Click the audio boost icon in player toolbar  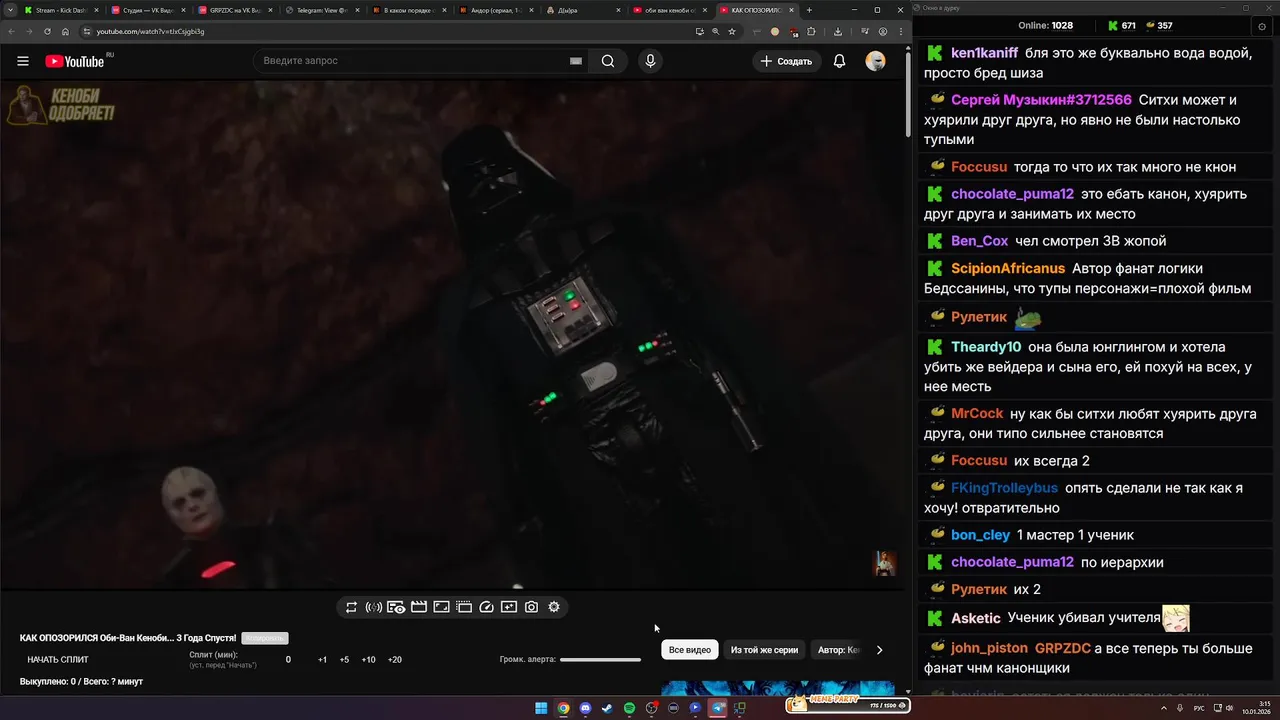(374, 607)
